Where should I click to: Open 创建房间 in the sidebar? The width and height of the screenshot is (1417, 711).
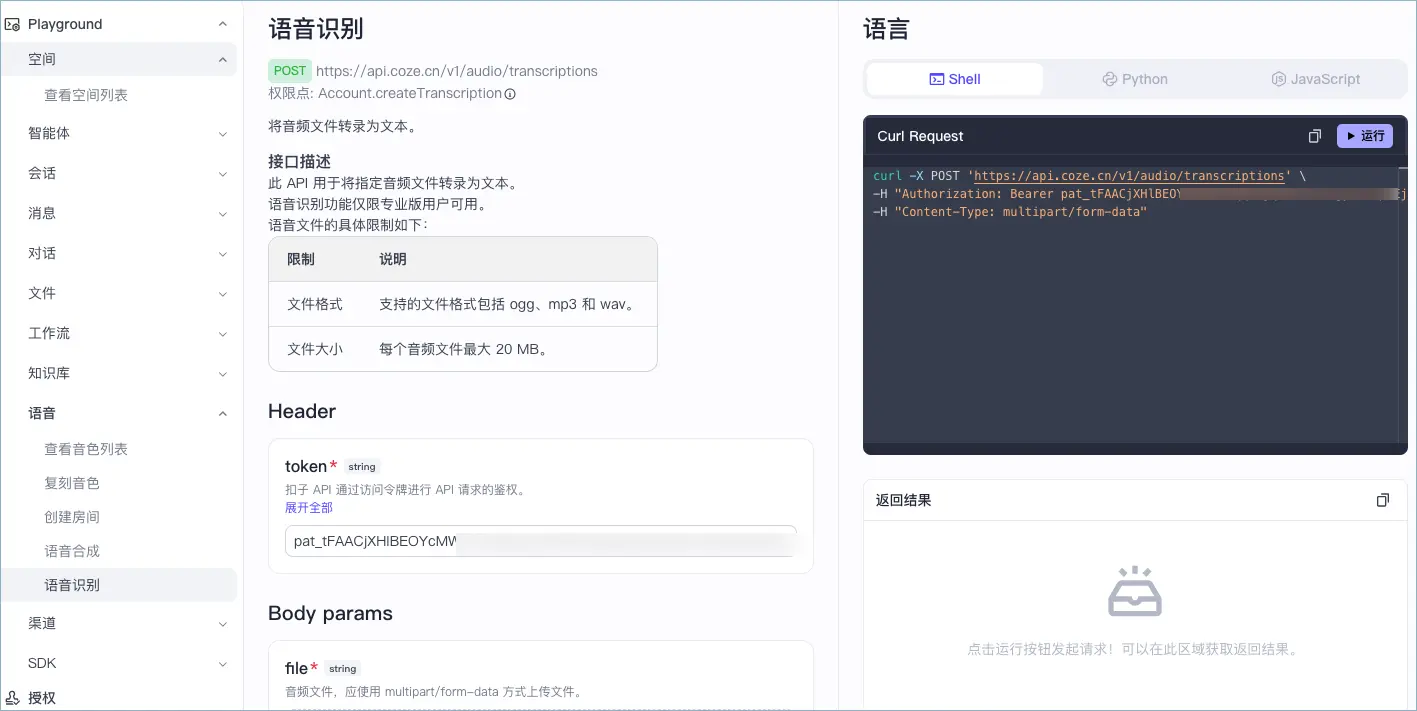(x=72, y=517)
